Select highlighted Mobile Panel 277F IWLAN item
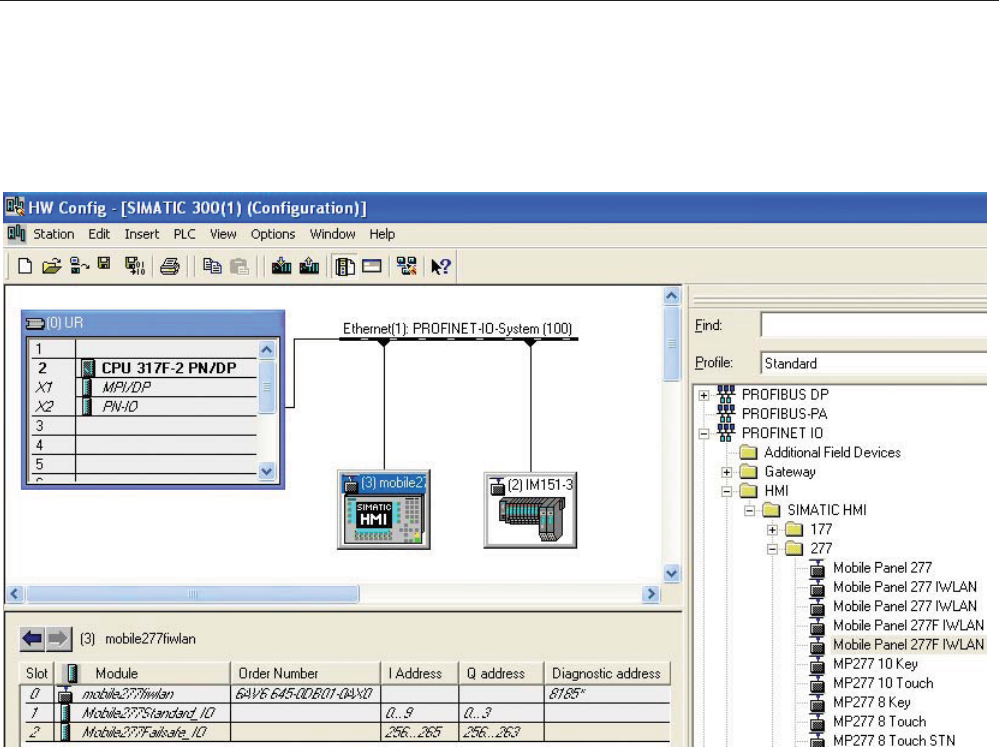The height and width of the screenshot is (747, 999). pos(908,644)
